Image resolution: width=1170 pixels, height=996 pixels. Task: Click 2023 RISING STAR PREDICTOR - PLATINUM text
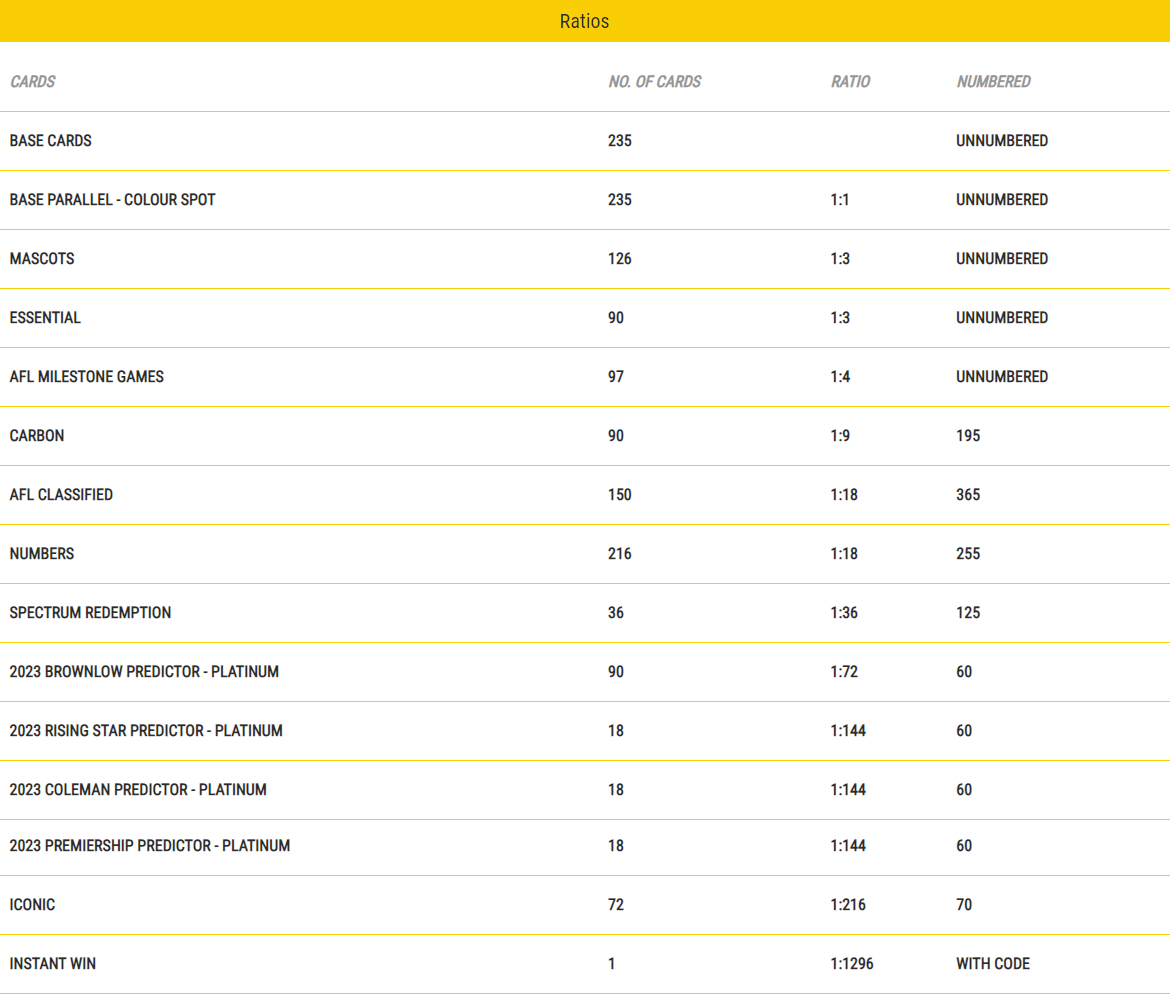[x=146, y=731]
